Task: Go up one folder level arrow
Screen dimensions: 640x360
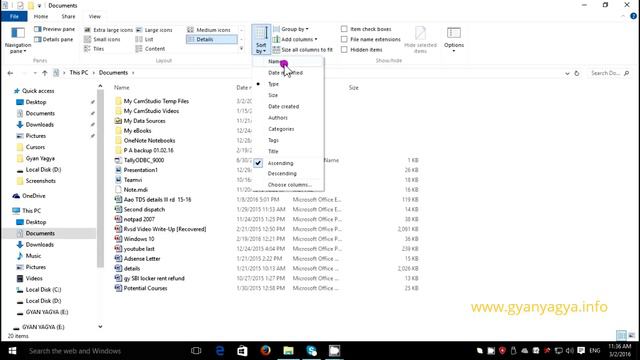Action: pos(45,73)
